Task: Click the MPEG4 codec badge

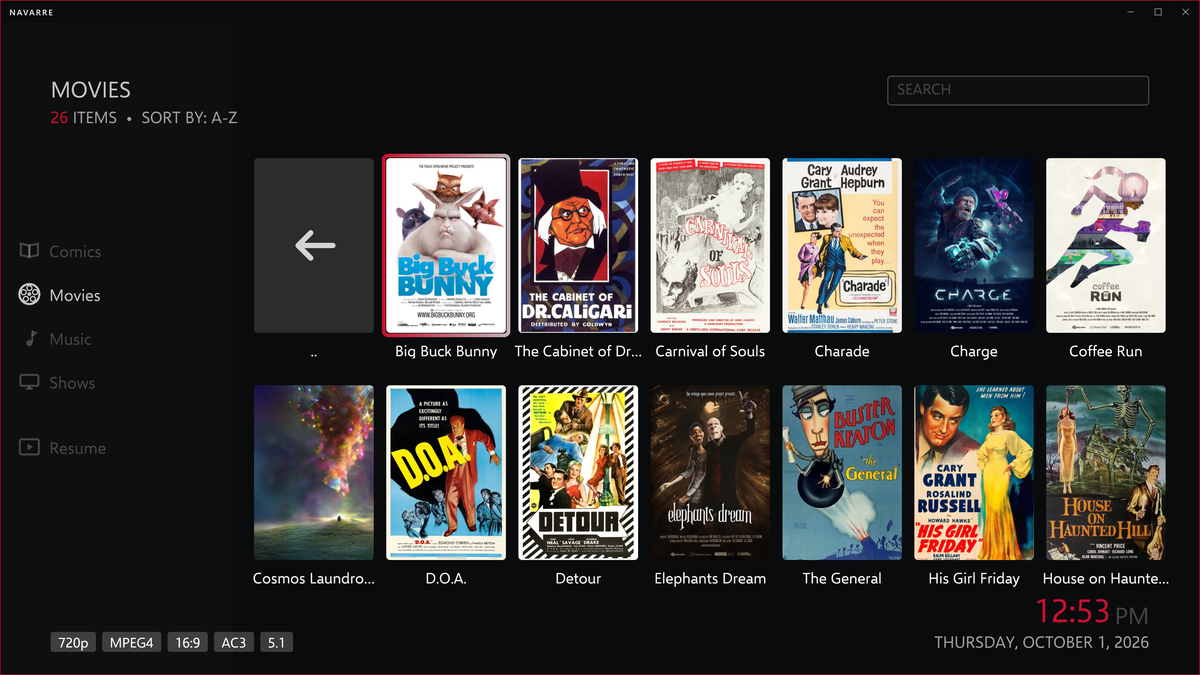Action: [131, 643]
